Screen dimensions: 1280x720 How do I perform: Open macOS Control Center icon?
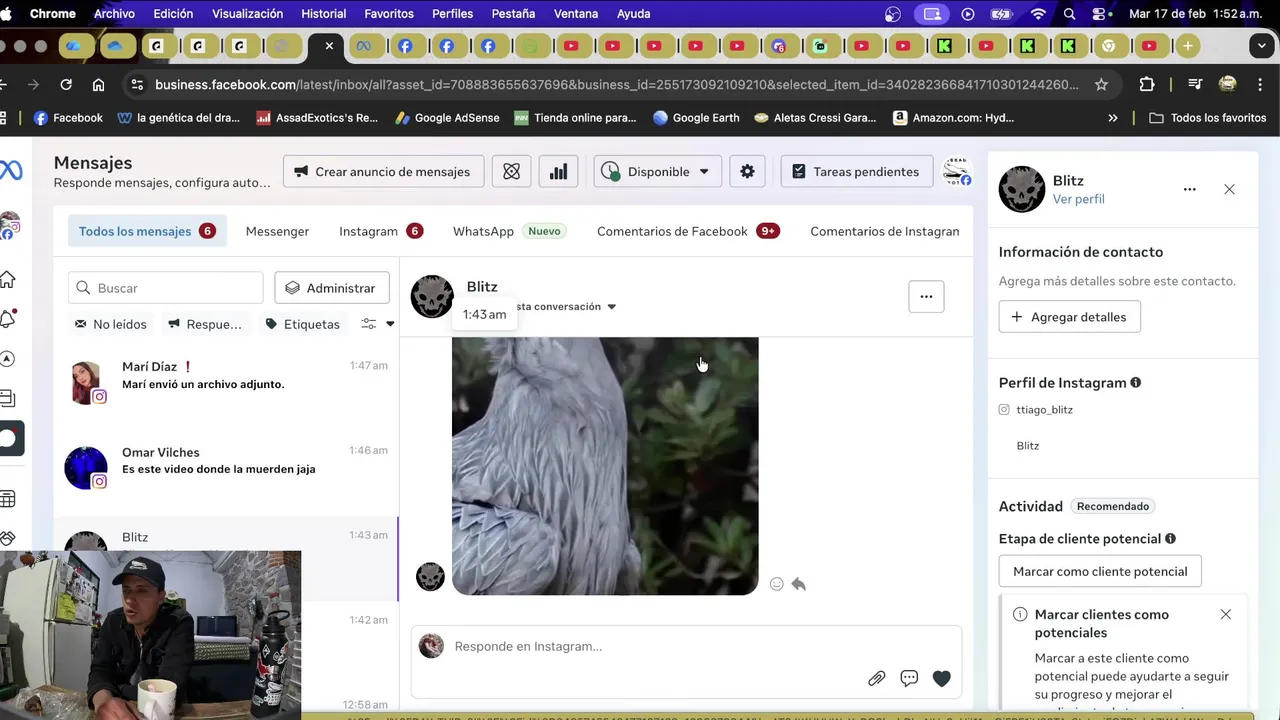click(x=1101, y=14)
